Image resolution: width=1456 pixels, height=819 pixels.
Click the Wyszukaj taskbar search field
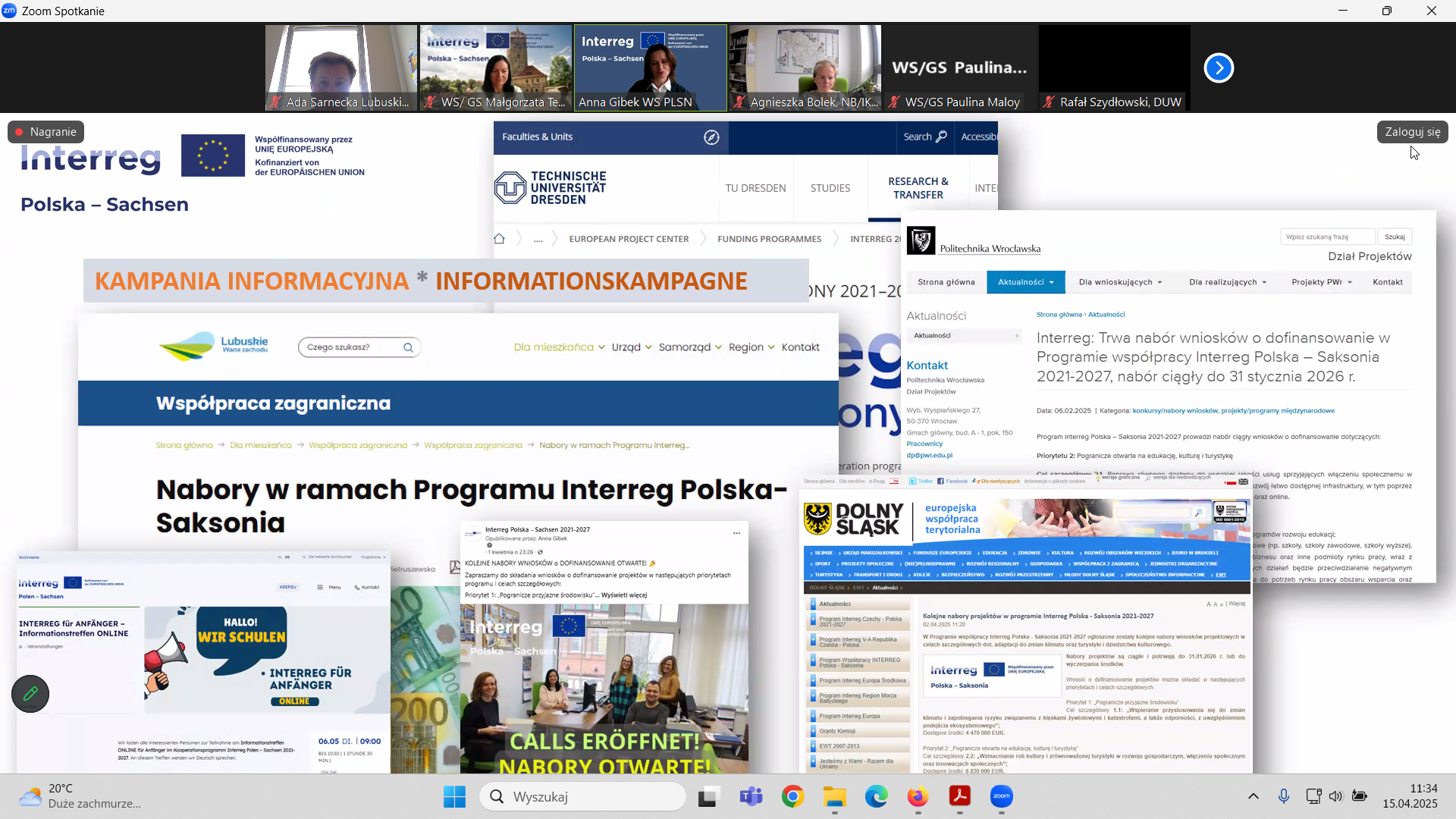coord(582,796)
